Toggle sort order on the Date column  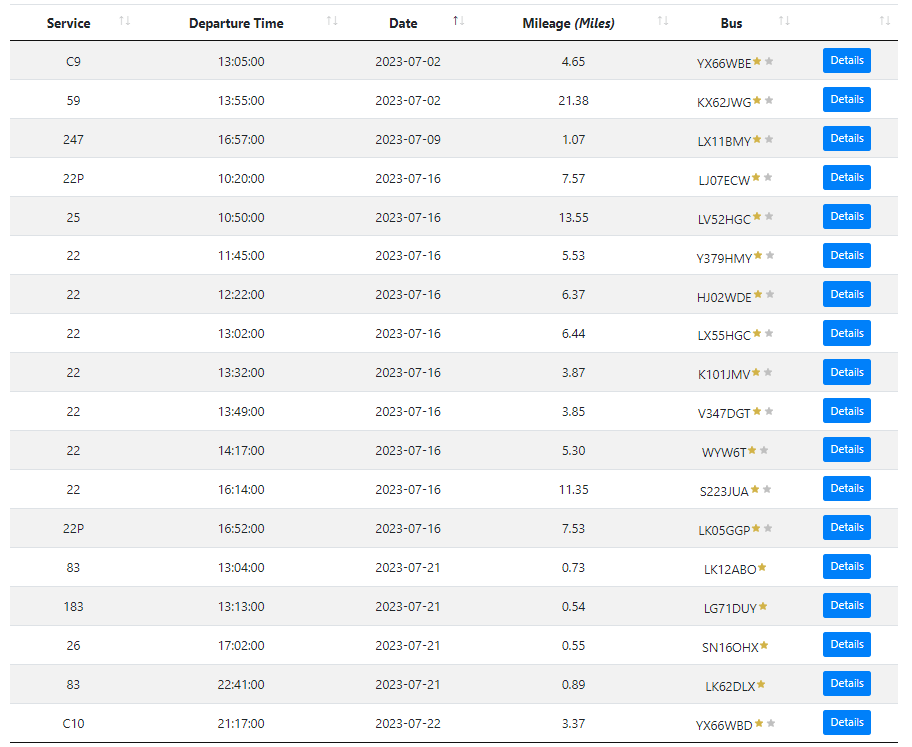click(x=403, y=23)
